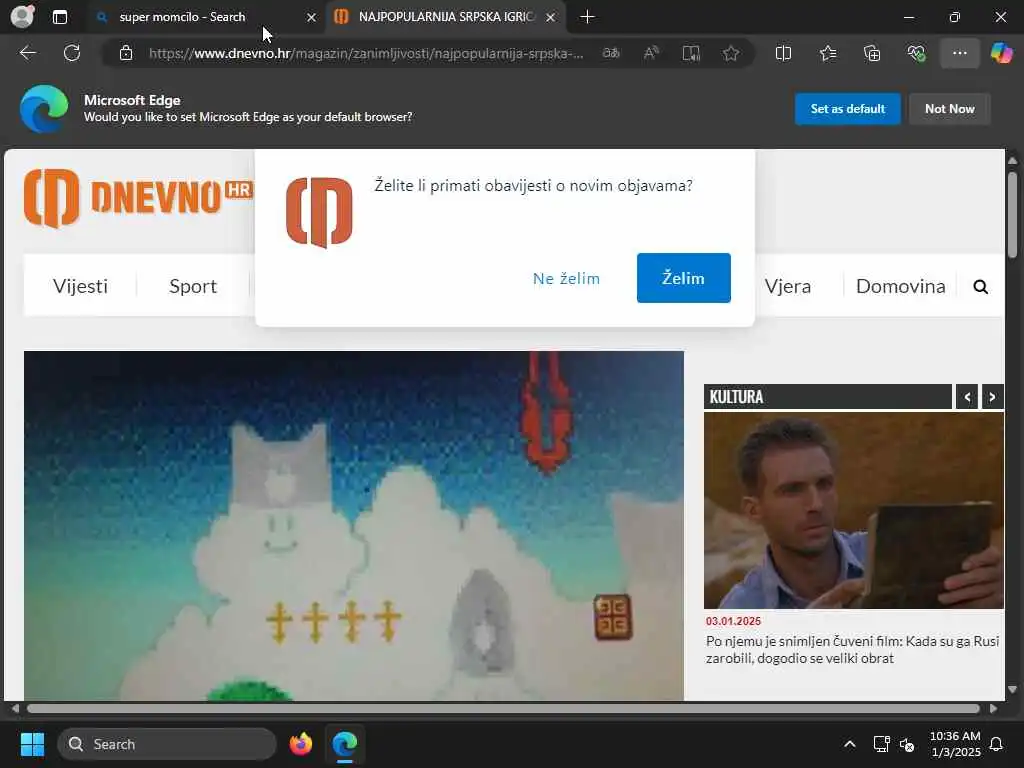Click the vertical page scrollbar thumb
Image resolution: width=1024 pixels, height=768 pixels.
coord(1012,214)
